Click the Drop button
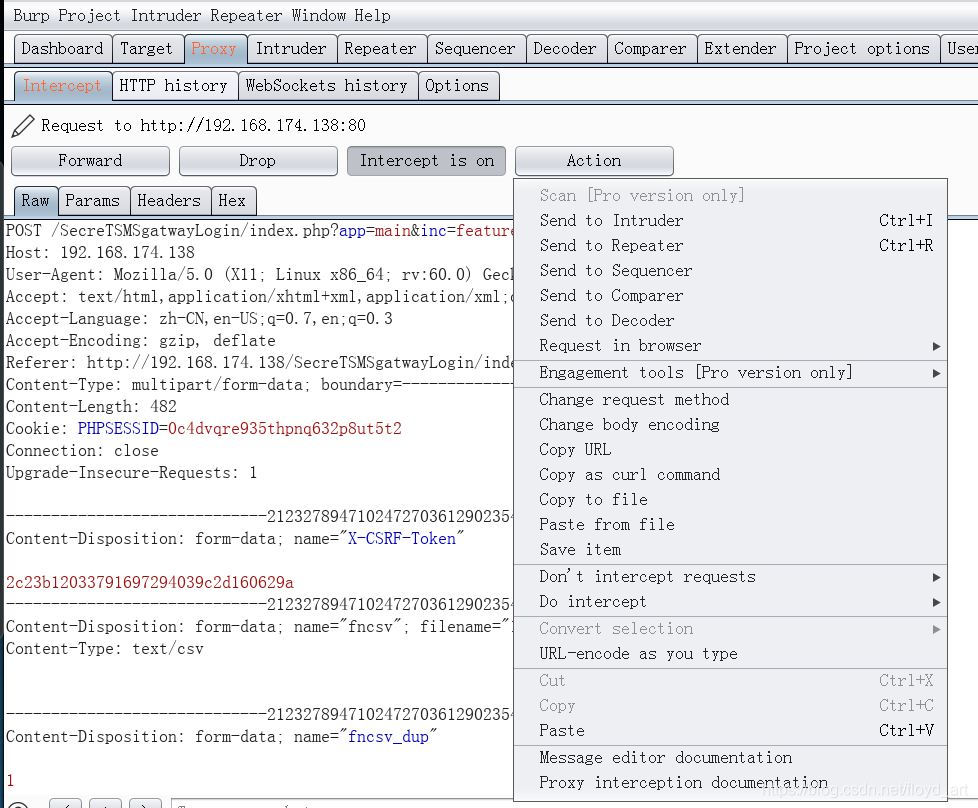 click(x=258, y=161)
